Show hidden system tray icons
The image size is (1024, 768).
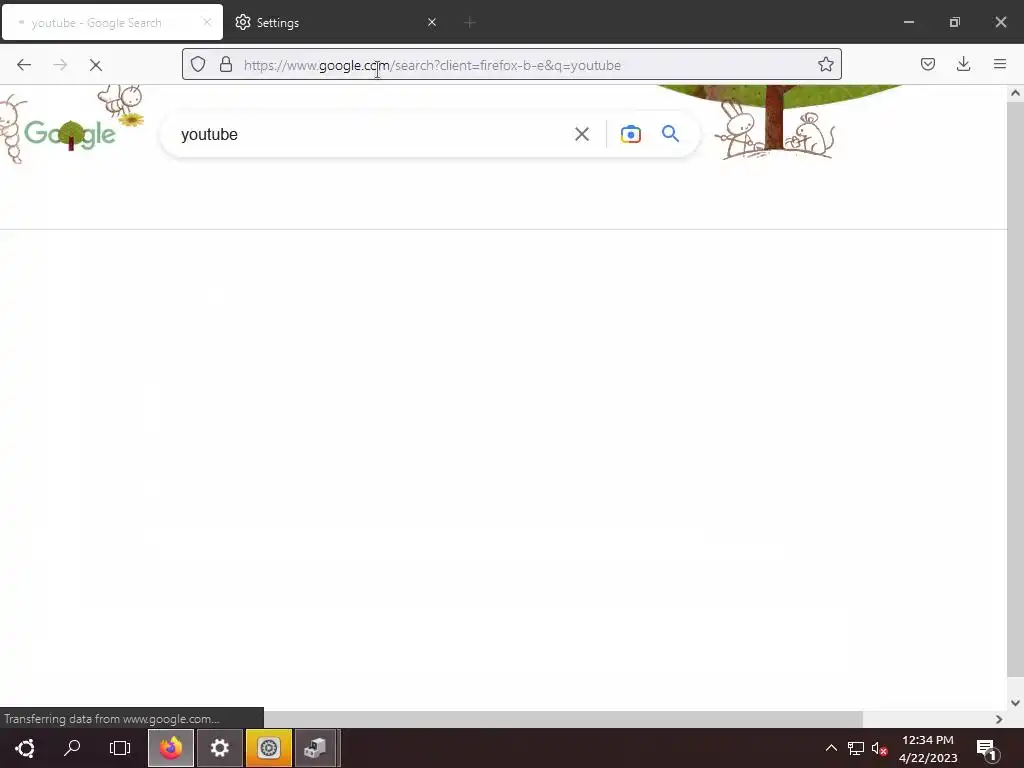(831, 748)
